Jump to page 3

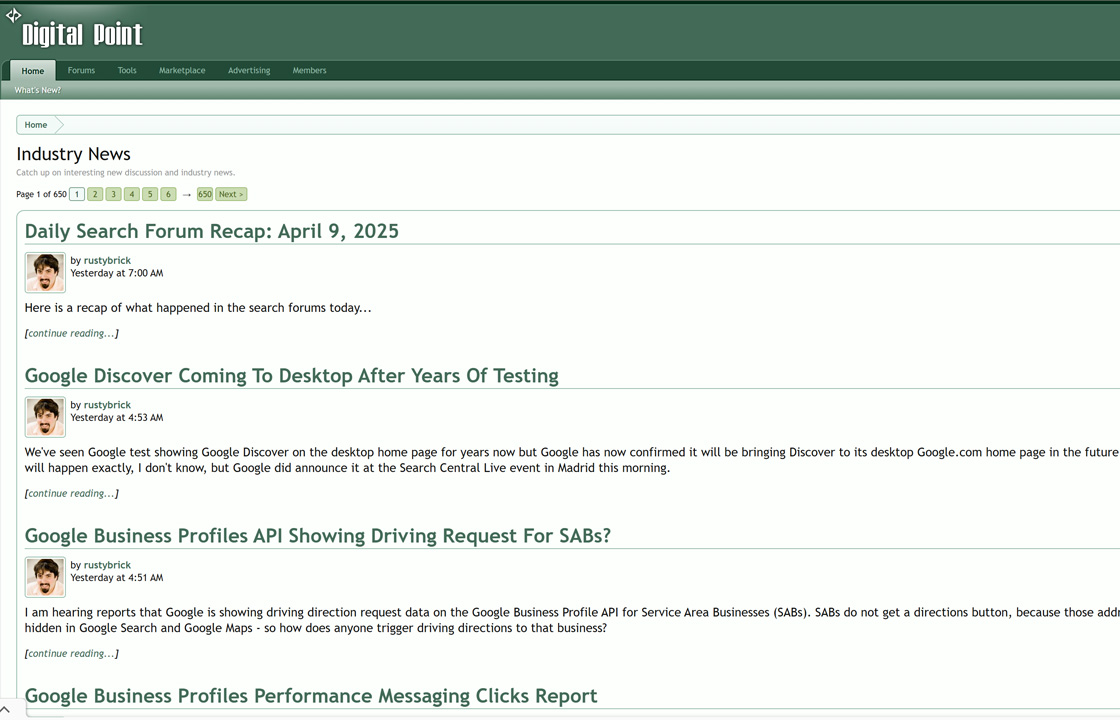[114, 194]
